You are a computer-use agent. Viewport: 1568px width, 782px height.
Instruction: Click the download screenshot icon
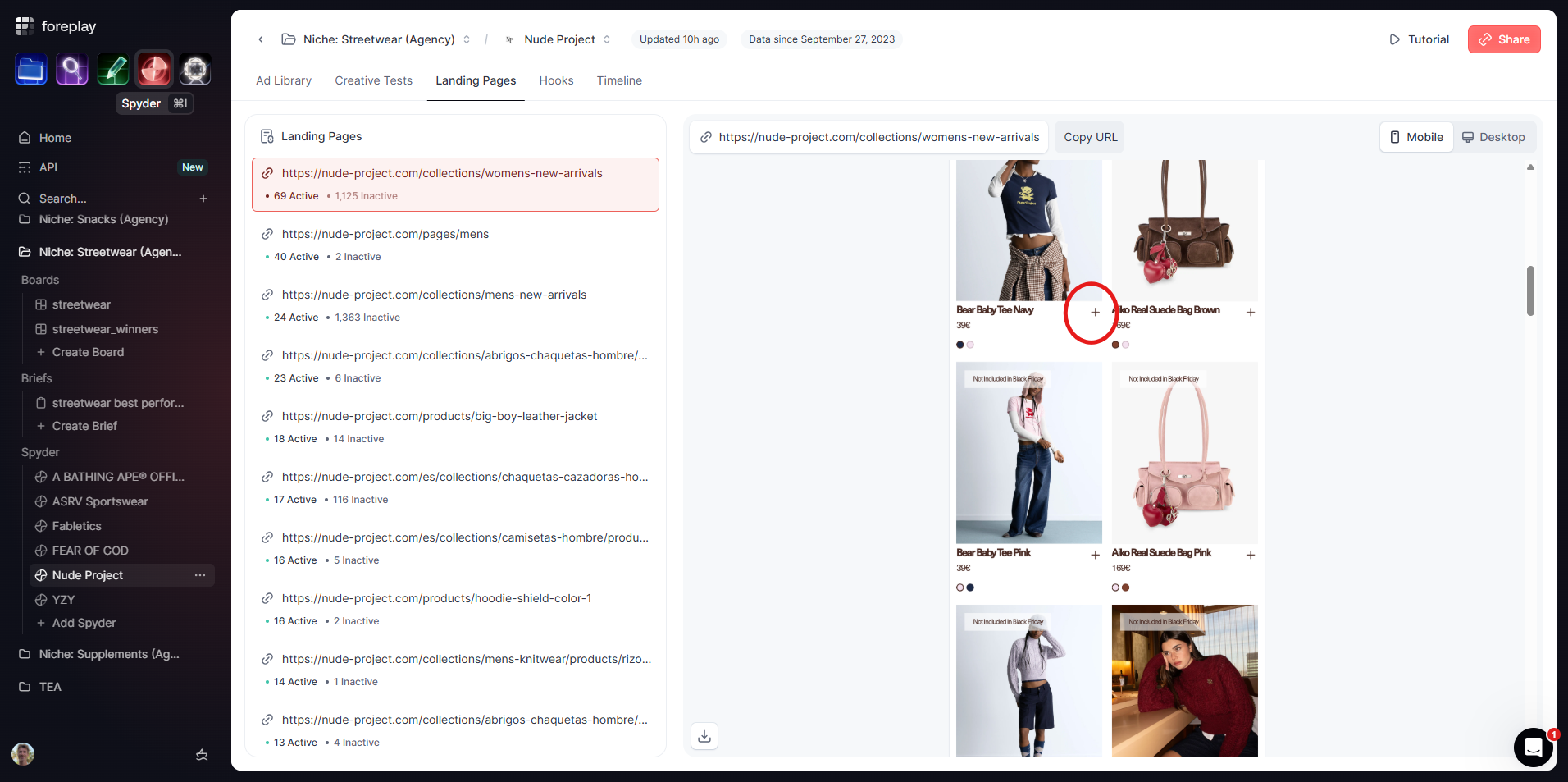(704, 736)
